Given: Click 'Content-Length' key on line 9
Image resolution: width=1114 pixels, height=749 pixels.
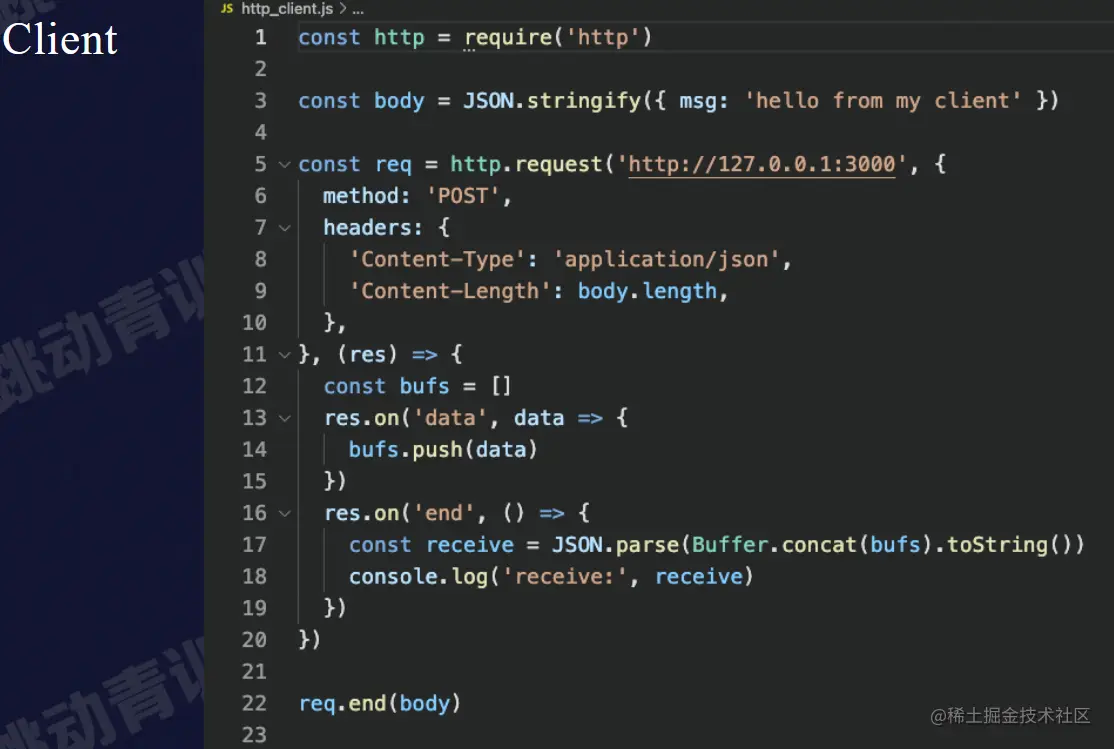Looking at the screenshot, I should (x=450, y=291).
